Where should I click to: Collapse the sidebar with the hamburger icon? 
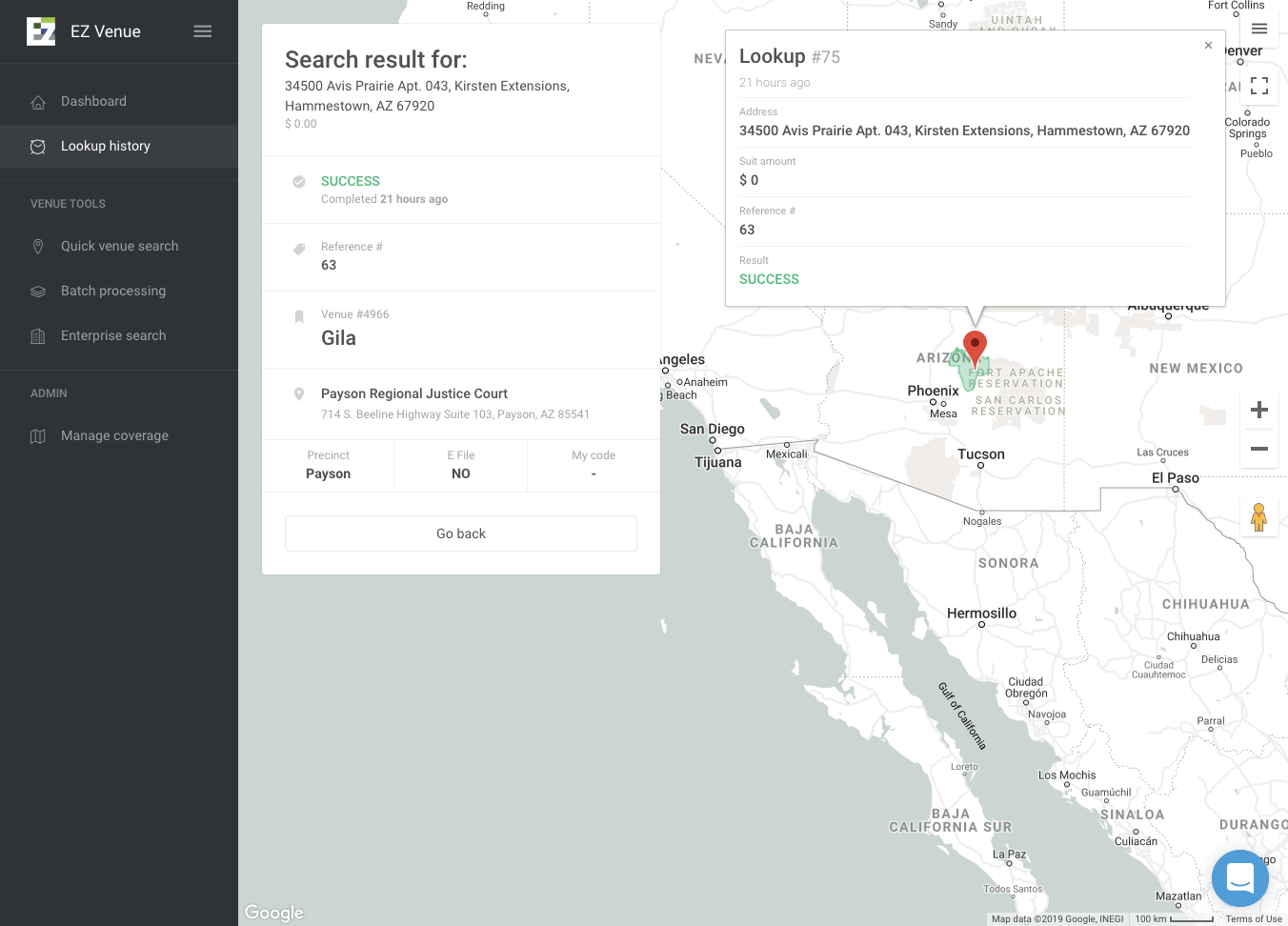click(x=203, y=31)
